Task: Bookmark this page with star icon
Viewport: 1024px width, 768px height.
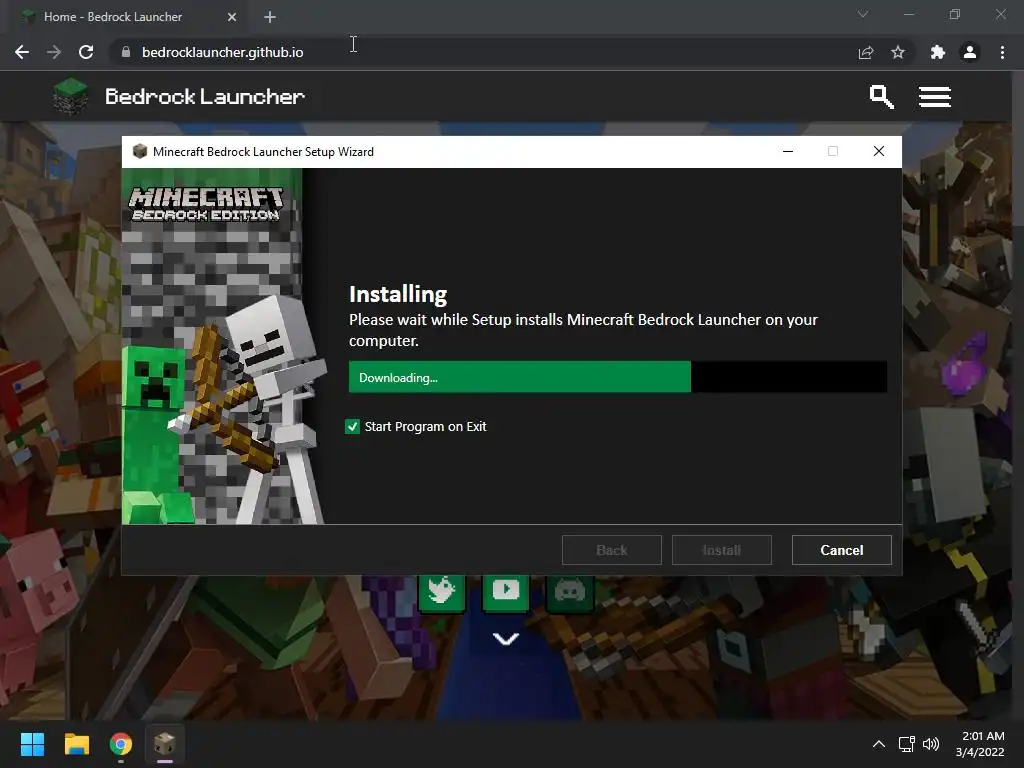Action: [x=898, y=52]
